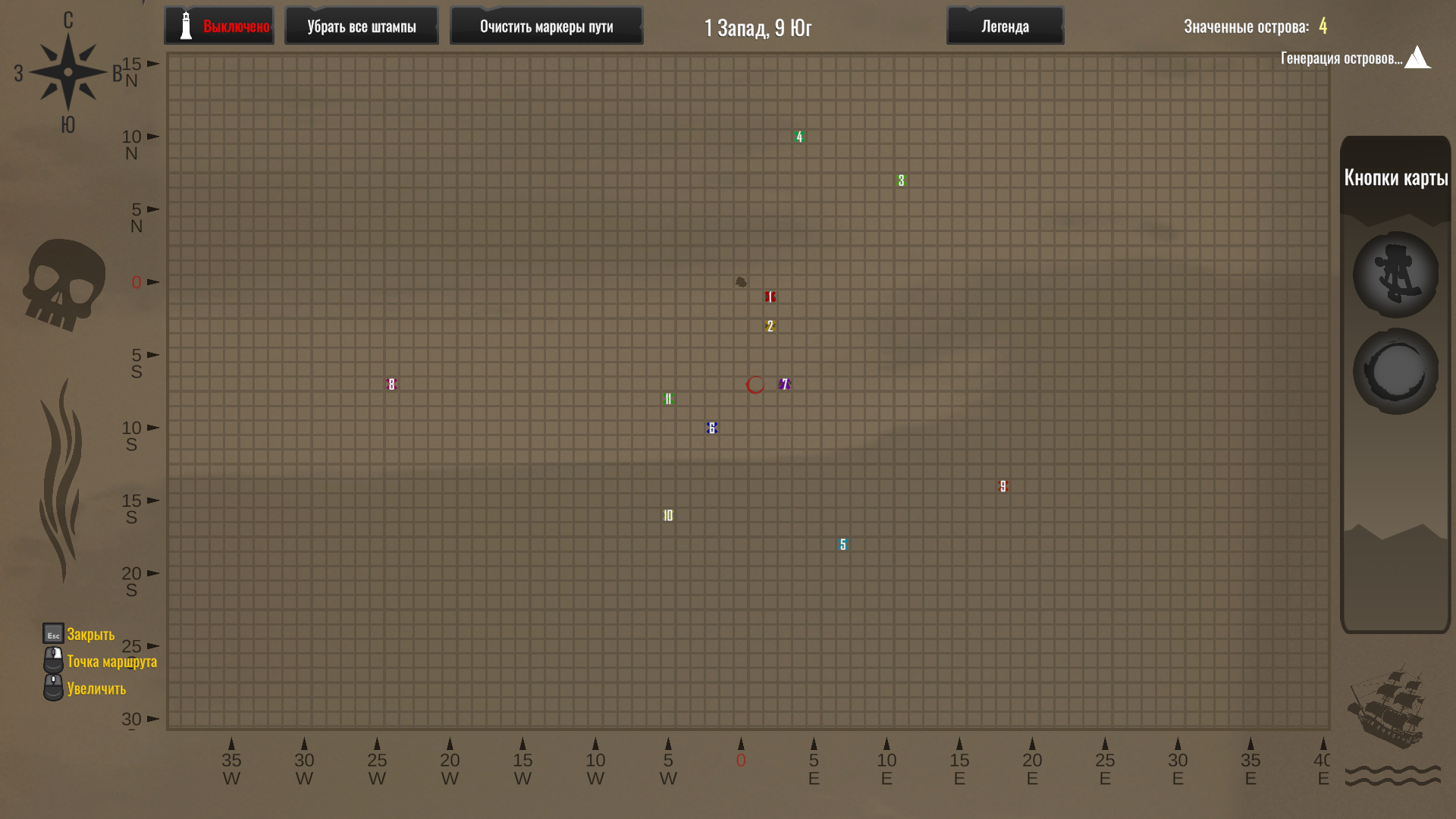Click the 'Кнопки карты' panel header
Image resolution: width=1456 pixels, height=819 pixels.
coord(1395,177)
